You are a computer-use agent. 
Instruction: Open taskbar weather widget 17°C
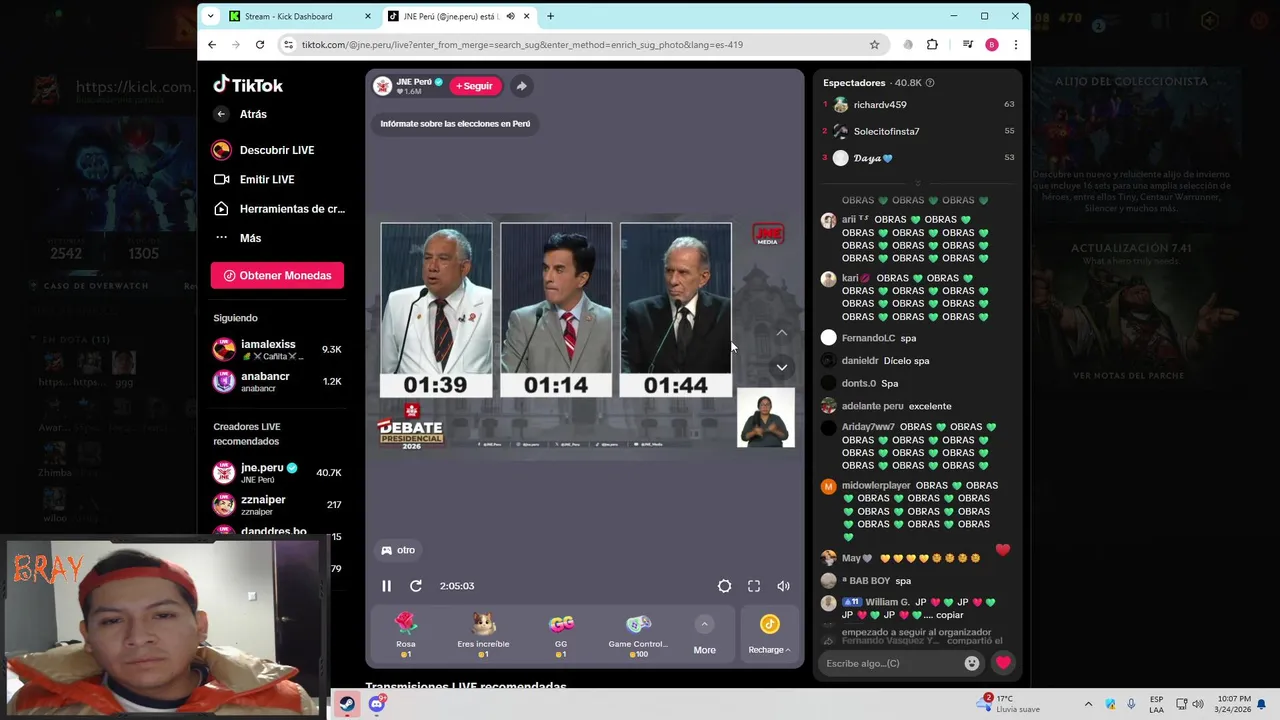tap(1010, 704)
